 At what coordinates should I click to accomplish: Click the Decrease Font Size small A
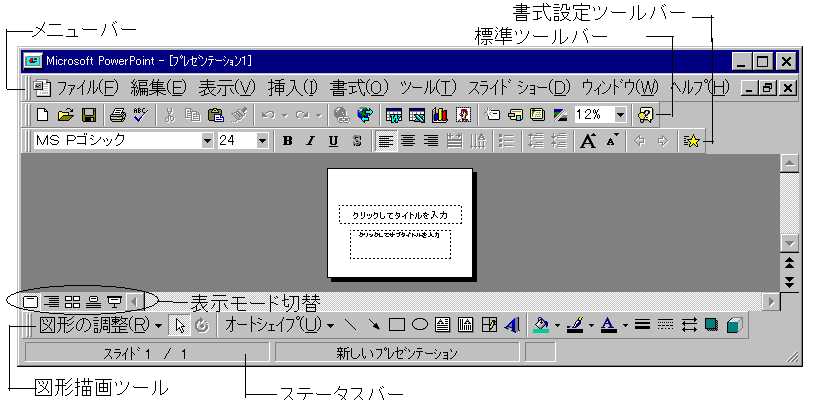click(612, 141)
